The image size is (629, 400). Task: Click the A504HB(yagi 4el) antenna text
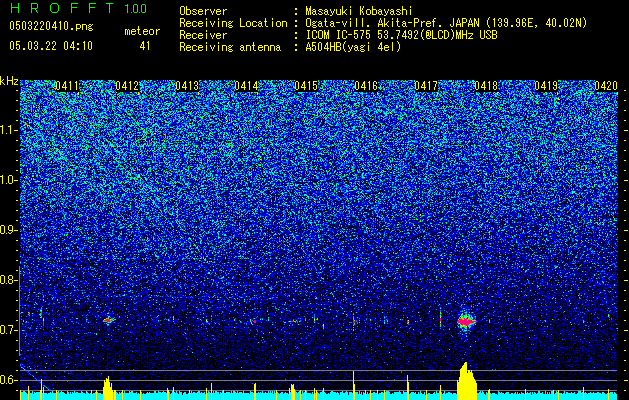[x=353, y=47]
